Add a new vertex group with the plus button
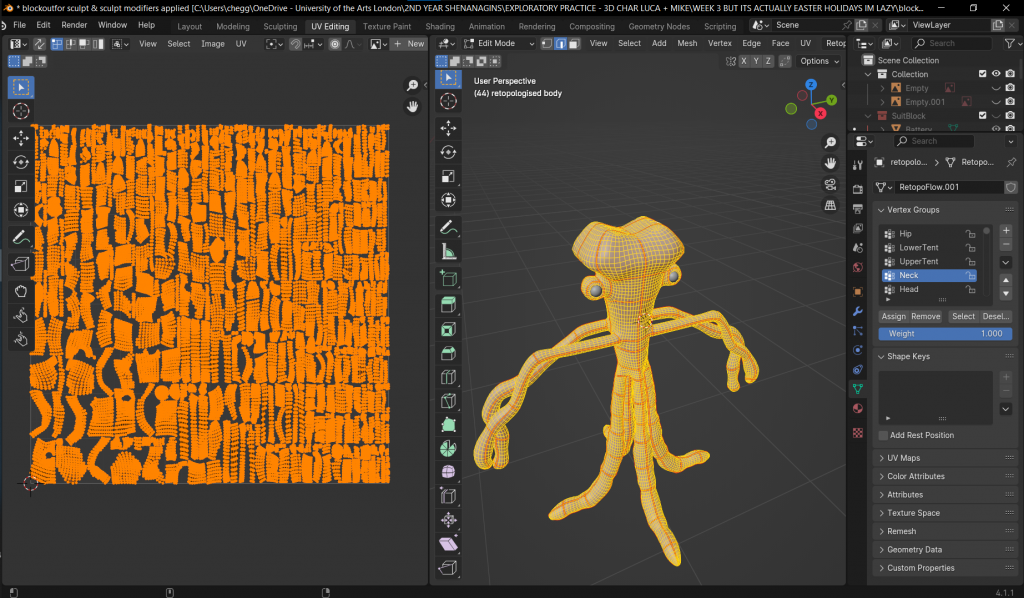Image resolution: width=1024 pixels, height=598 pixels. (1006, 230)
